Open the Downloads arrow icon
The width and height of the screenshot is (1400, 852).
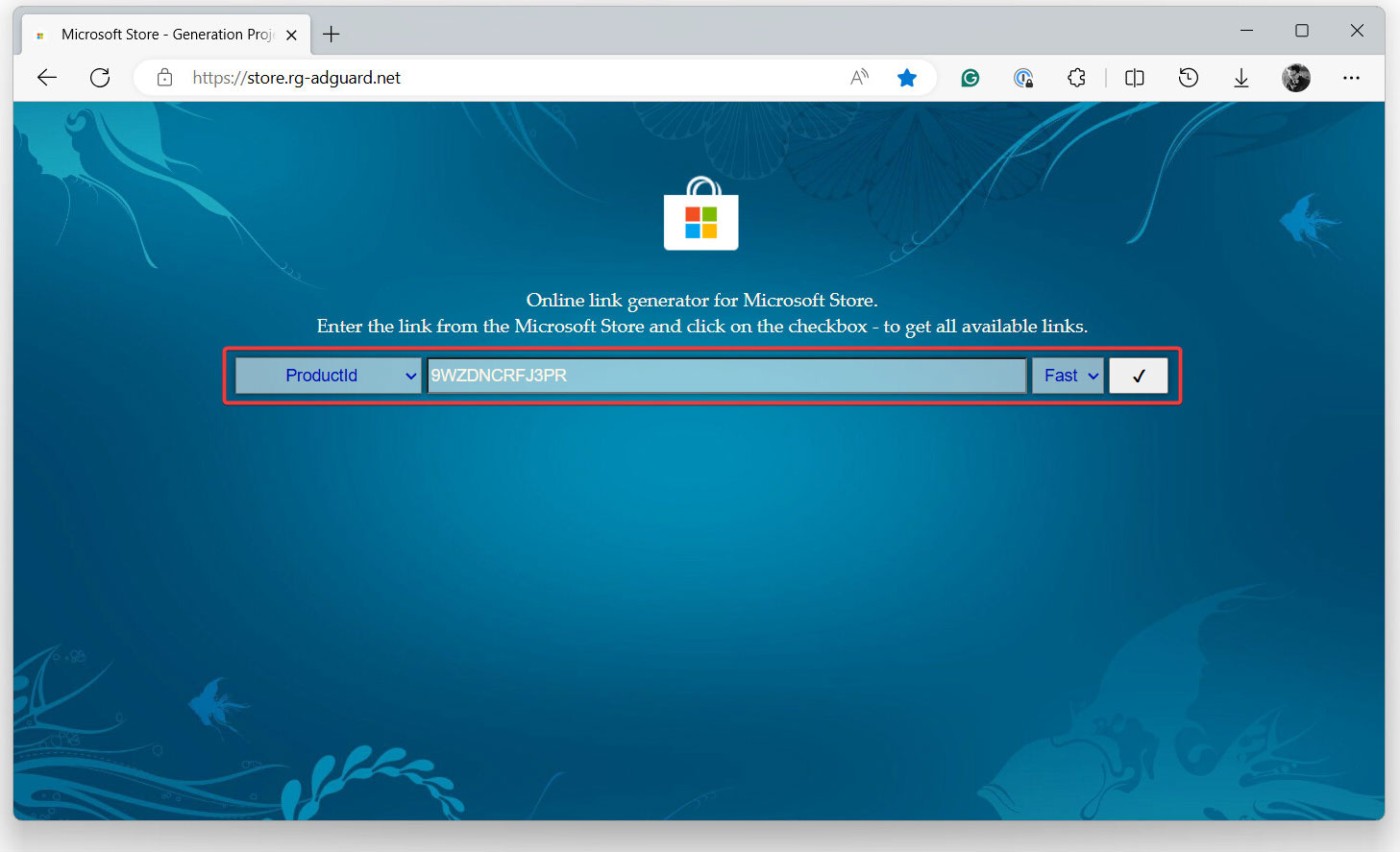coord(1241,78)
